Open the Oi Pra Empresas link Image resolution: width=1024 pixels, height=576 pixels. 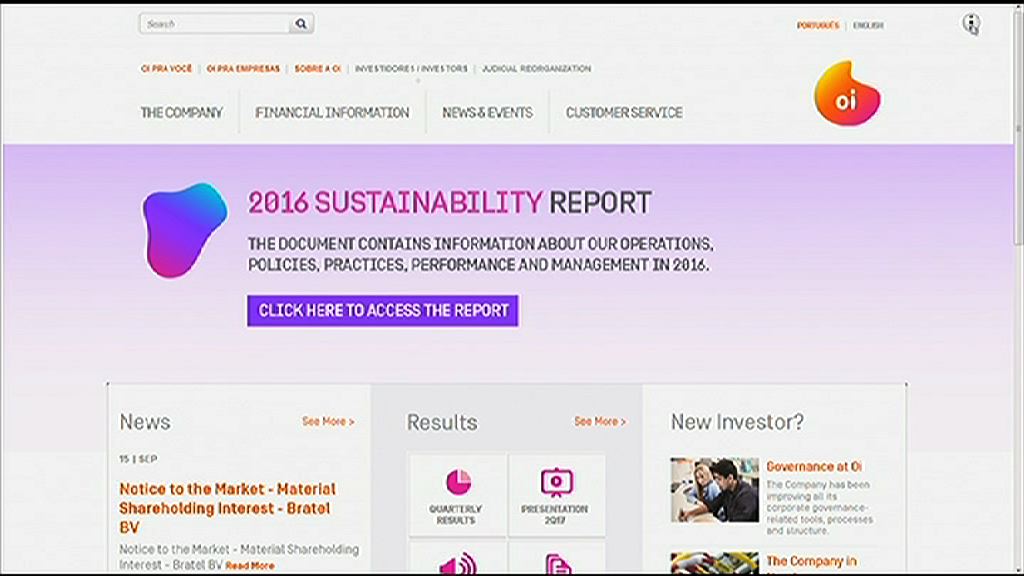pos(243,69)
